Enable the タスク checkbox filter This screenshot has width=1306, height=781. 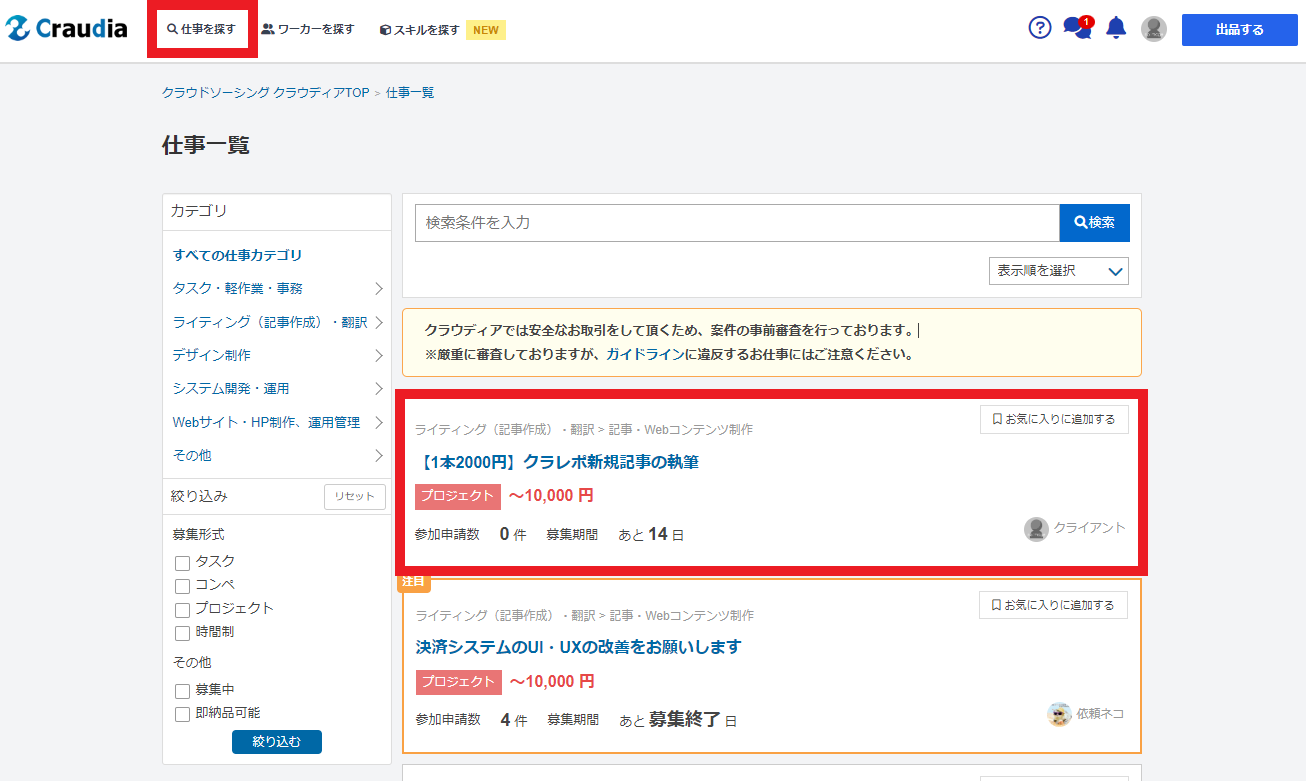pyautogui.click(x=182, y=563)
